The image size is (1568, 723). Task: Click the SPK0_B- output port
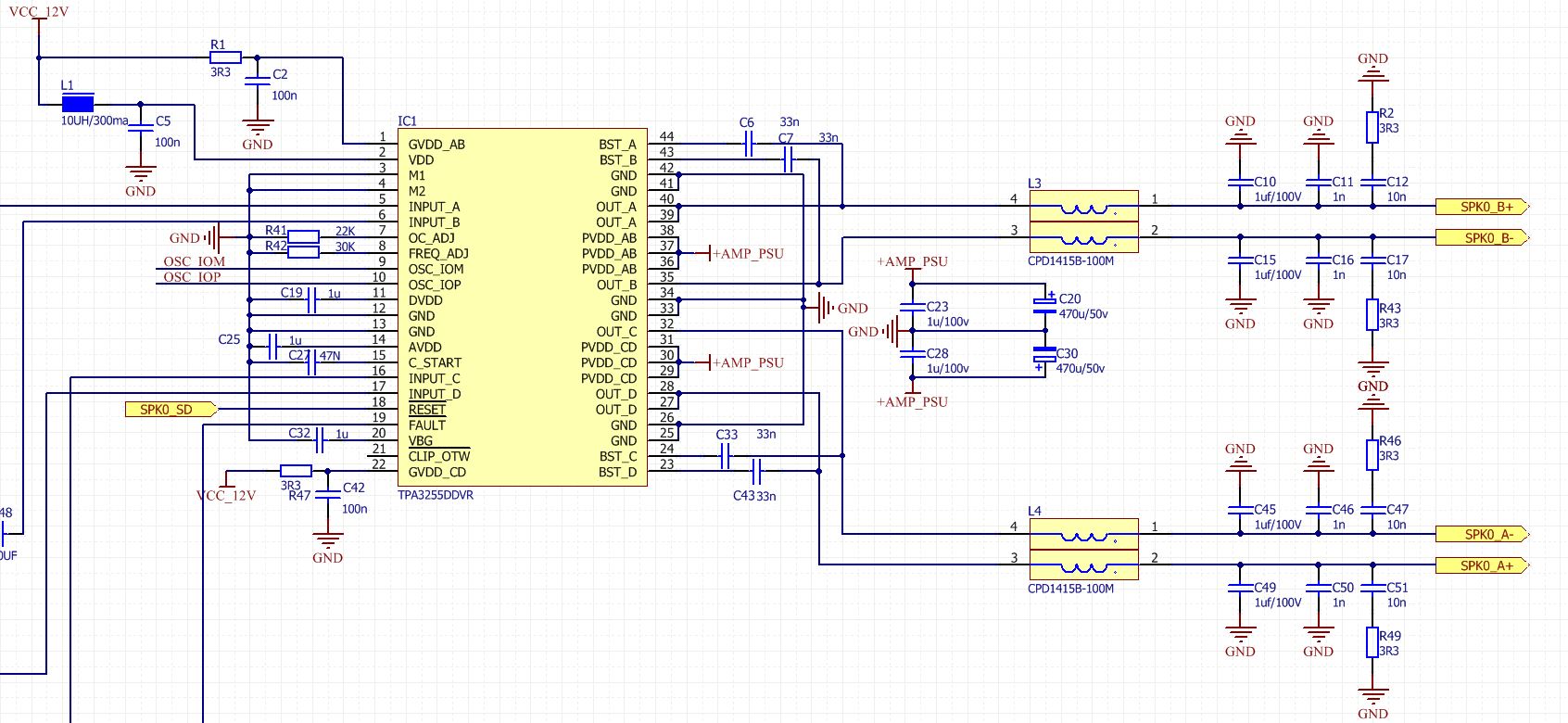point(1481,237)
